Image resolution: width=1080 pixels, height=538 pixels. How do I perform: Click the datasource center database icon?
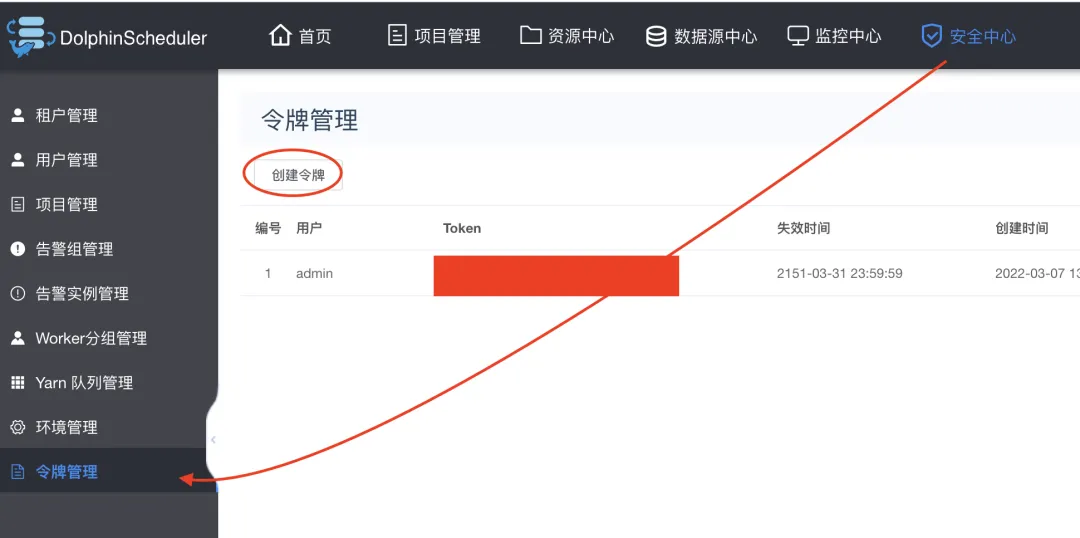(656, 36)
